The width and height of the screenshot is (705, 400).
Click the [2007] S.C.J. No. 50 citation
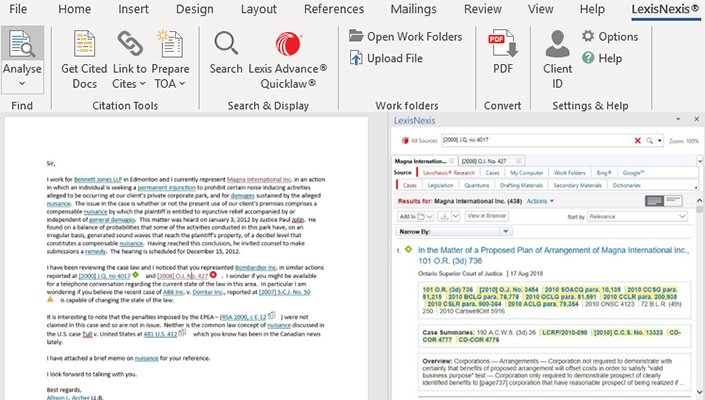click(x=284, y=292)
